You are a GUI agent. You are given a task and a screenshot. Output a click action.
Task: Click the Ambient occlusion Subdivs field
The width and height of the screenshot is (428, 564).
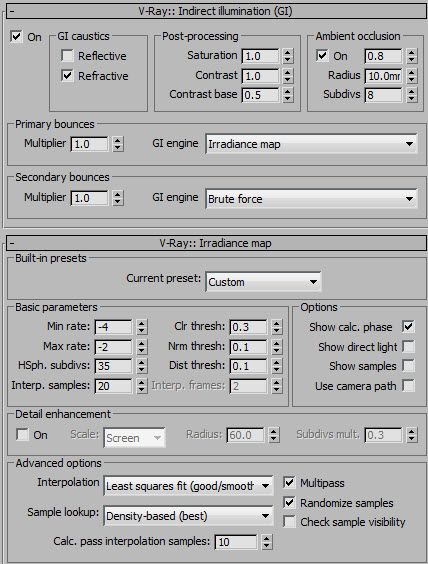pos(383,95)
